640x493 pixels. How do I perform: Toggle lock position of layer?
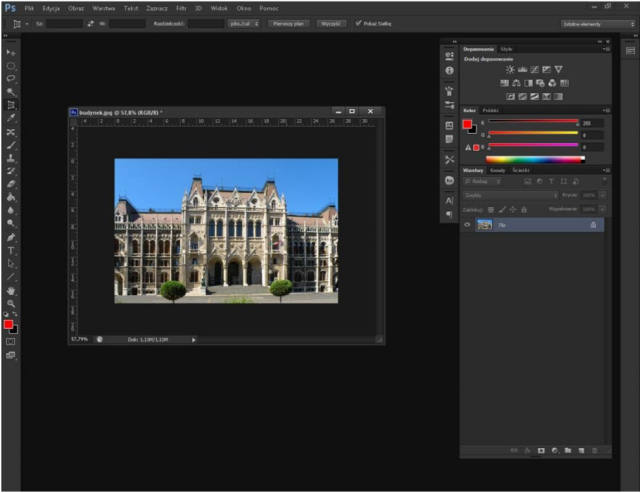tap(513, 209)
